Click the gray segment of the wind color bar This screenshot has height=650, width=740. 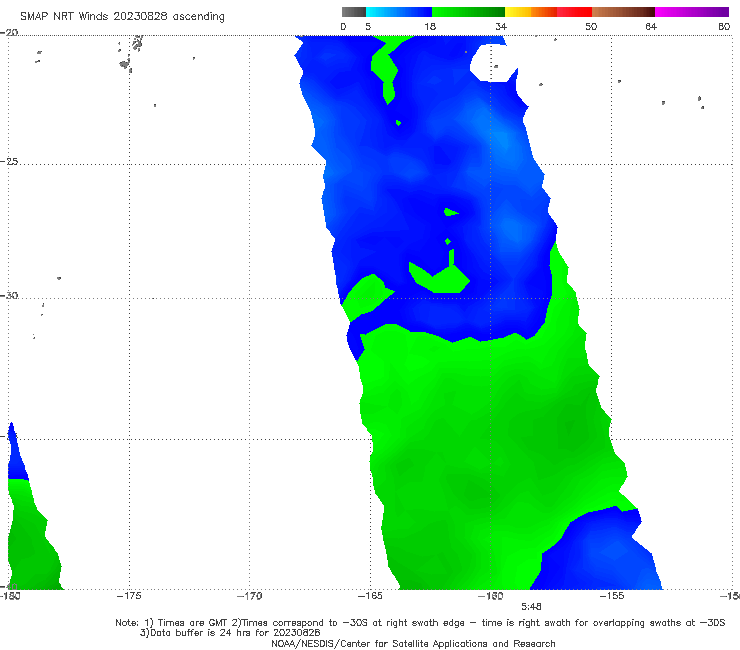click(x=353, y=12)
